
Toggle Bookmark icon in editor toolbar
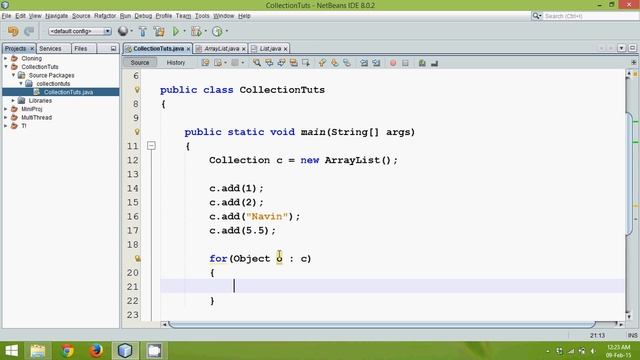tap(347, 63)
